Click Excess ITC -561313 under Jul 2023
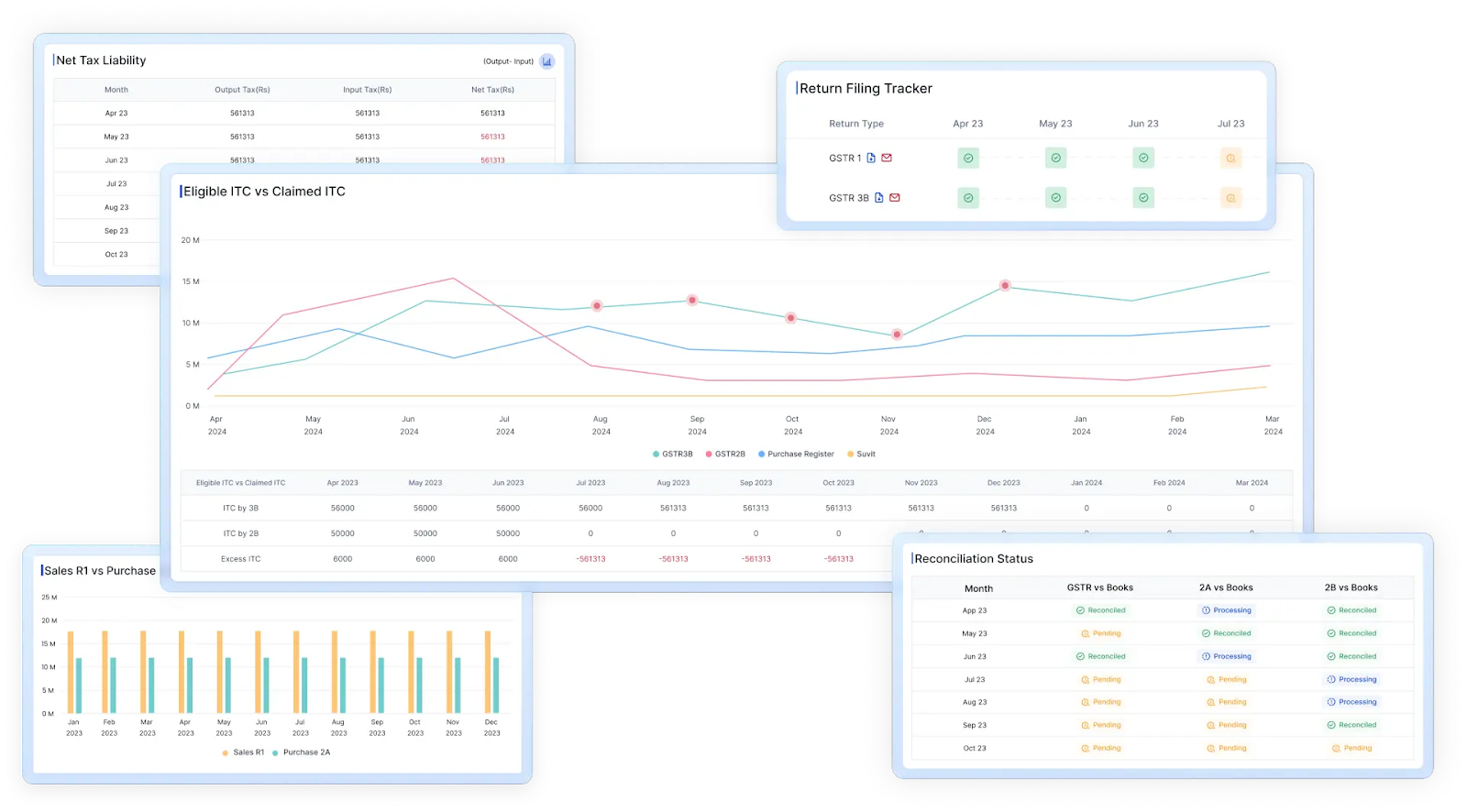Screen dimensions: 1467x812 tap(590, 559)
